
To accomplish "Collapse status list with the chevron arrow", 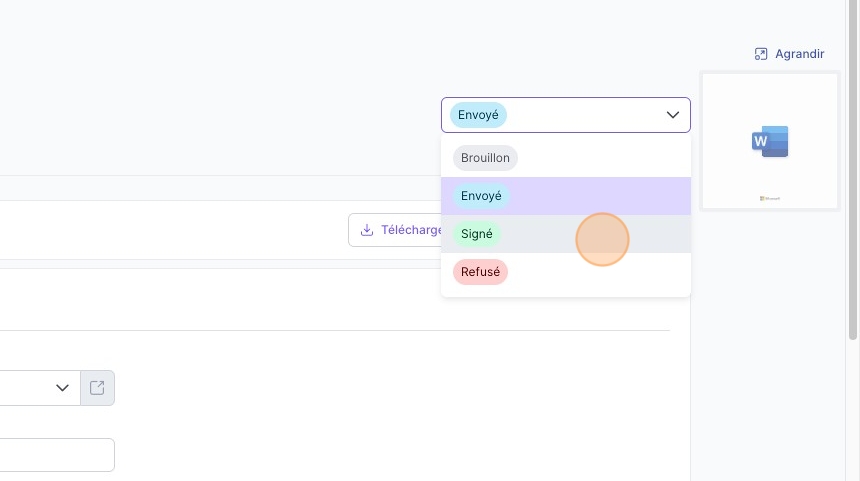I will click(x=672, y=115).
